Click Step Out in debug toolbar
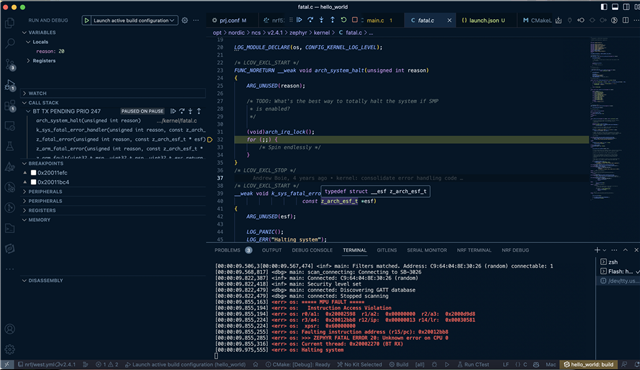This screenshot has width=640, height=370. pos(332,20)
